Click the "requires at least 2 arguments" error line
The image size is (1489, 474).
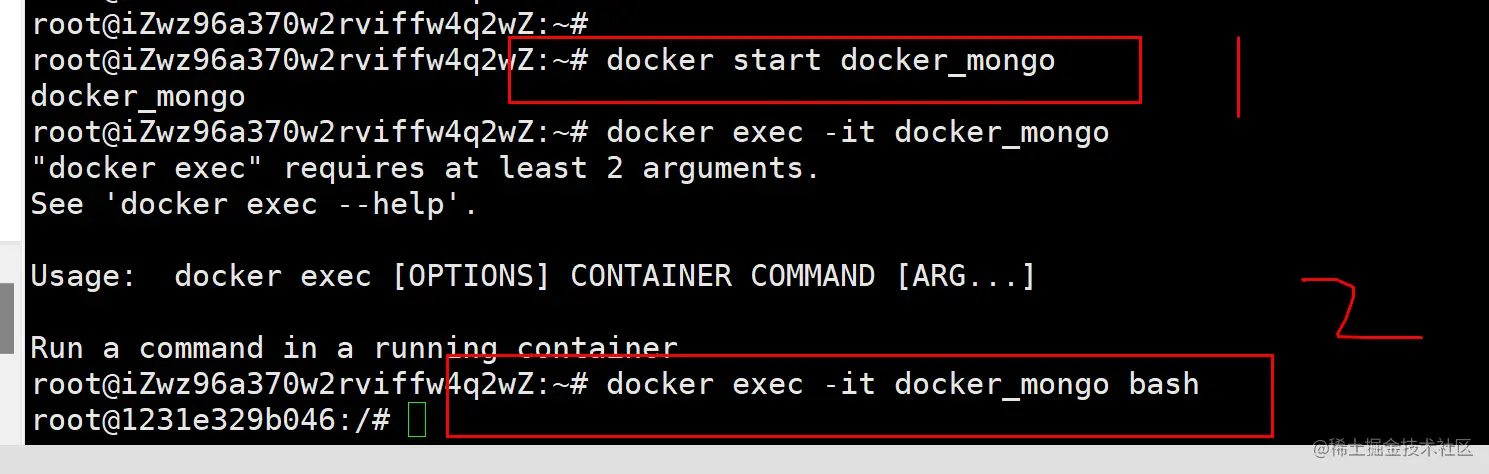point(426,168)
